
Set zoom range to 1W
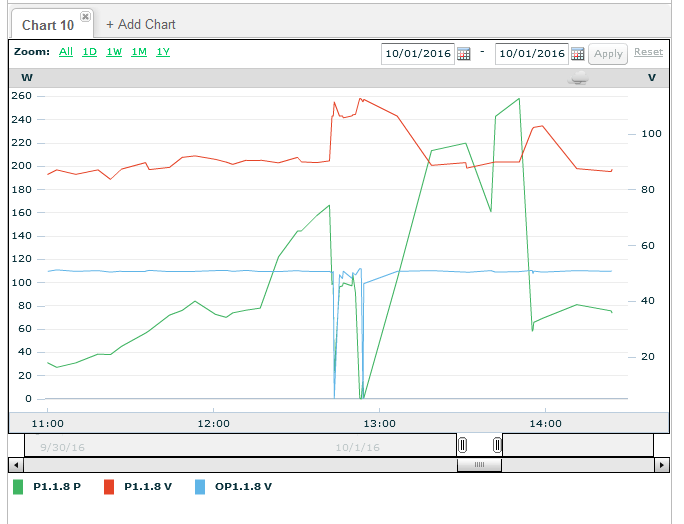[x=114, y=52]
